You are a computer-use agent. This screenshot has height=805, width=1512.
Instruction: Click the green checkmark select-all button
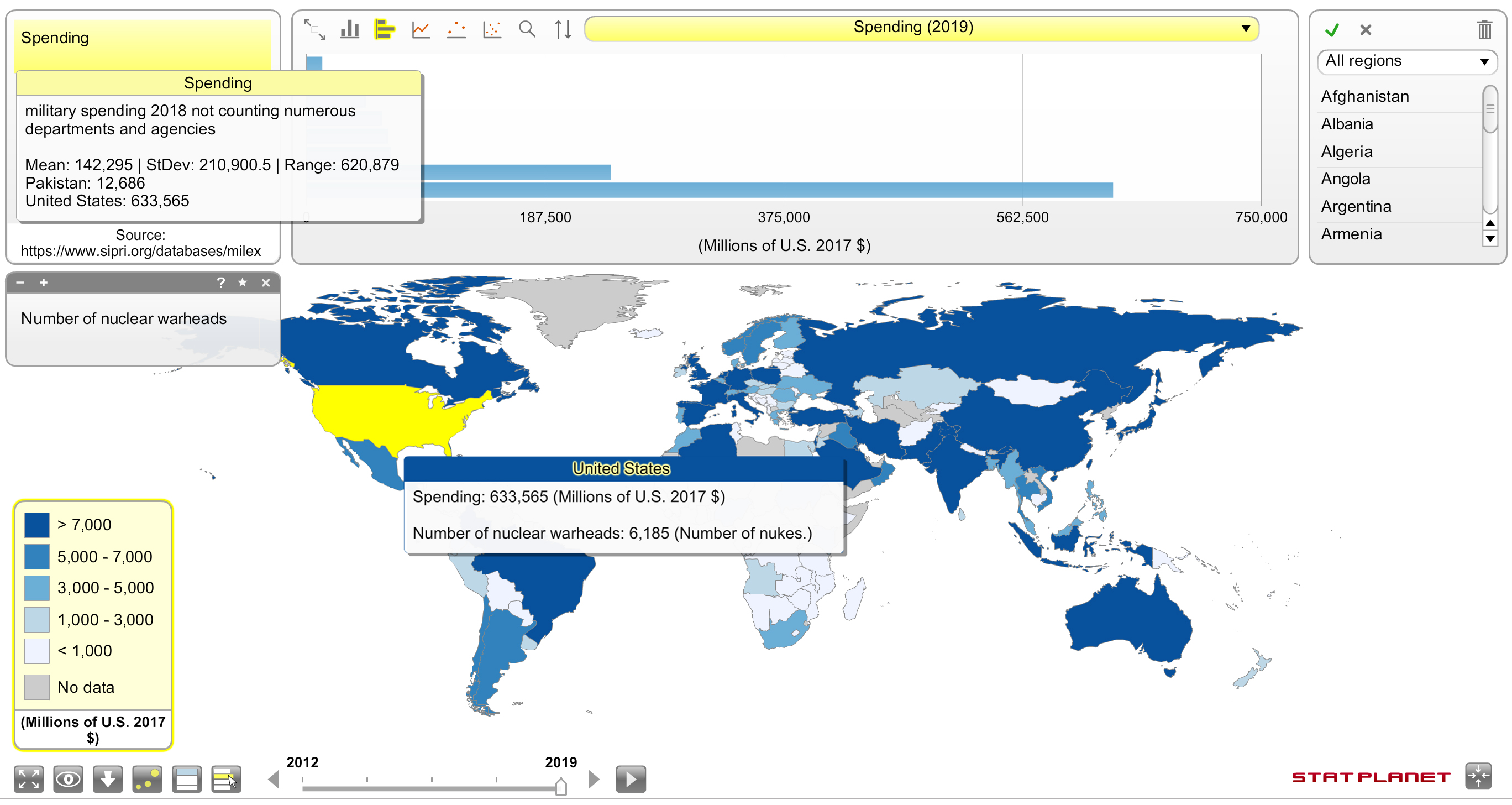(x=1332, y=29)
